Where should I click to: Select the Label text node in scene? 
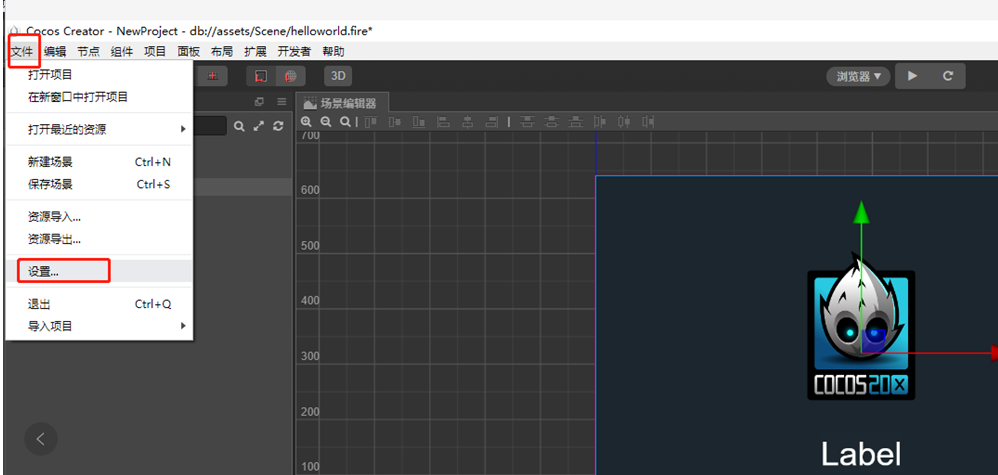coord(861,454)
